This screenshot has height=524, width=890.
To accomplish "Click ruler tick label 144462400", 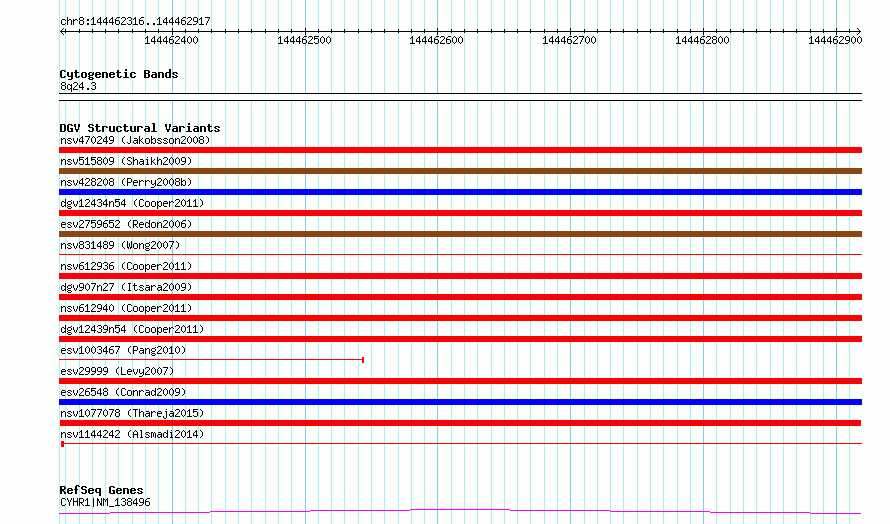I will point(171,40).
